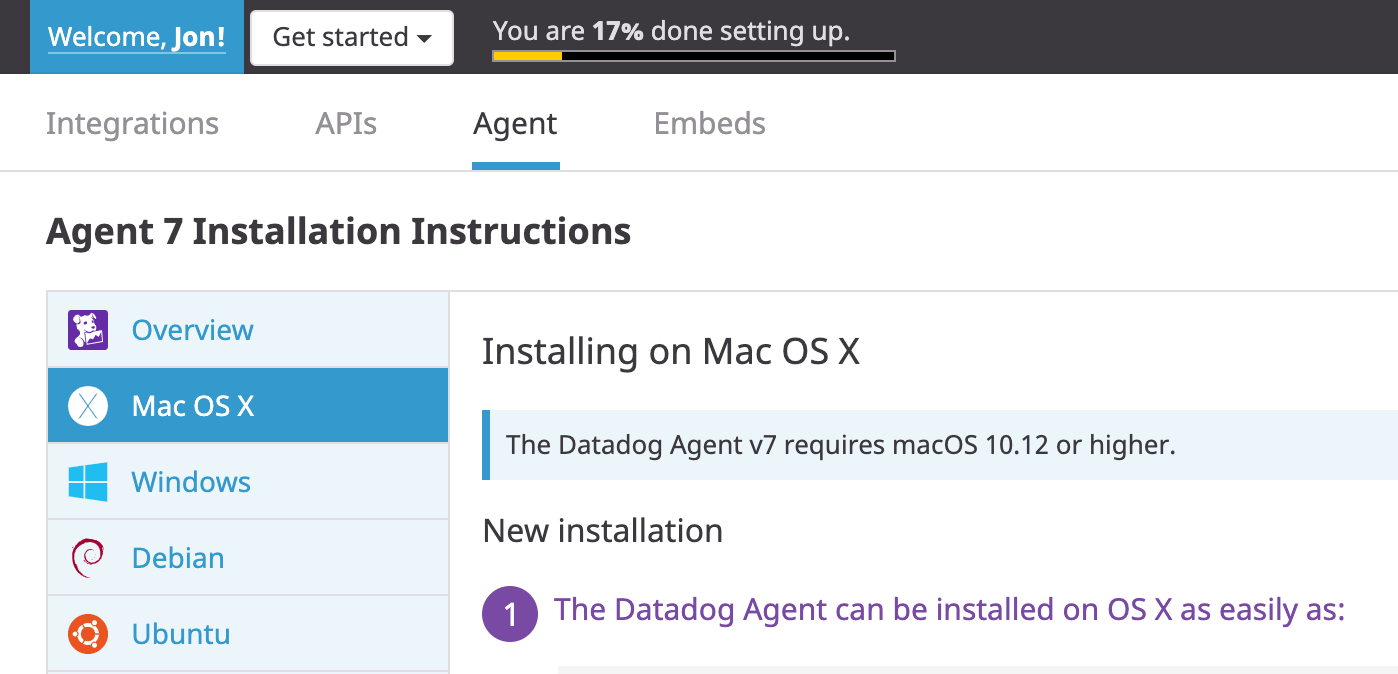Open the APIs tab
Screen dimensions: 1398x674
tap(346, 124)
